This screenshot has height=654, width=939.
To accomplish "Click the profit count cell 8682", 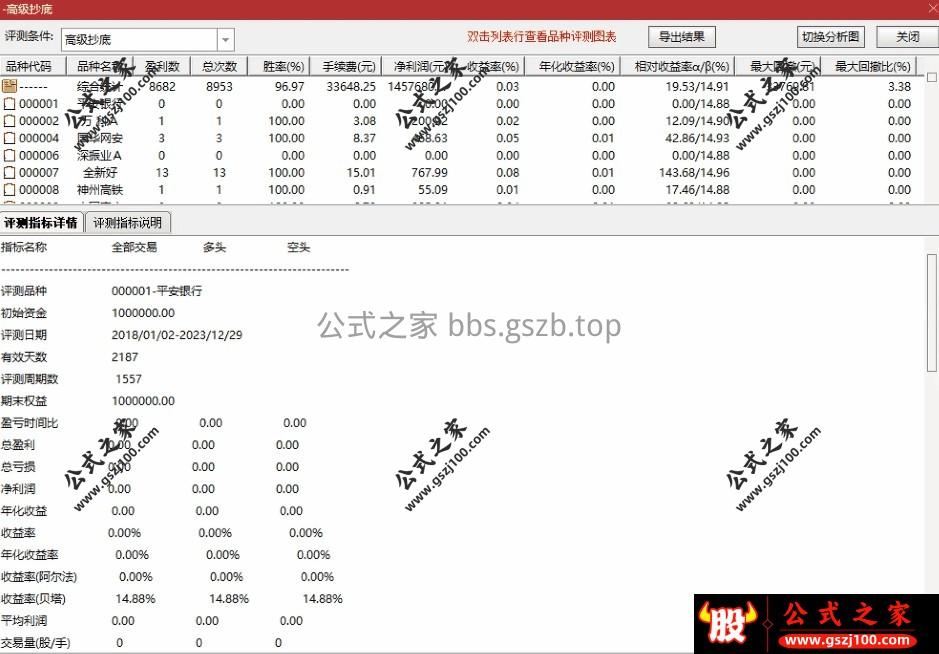I will [x=162, y=87].
